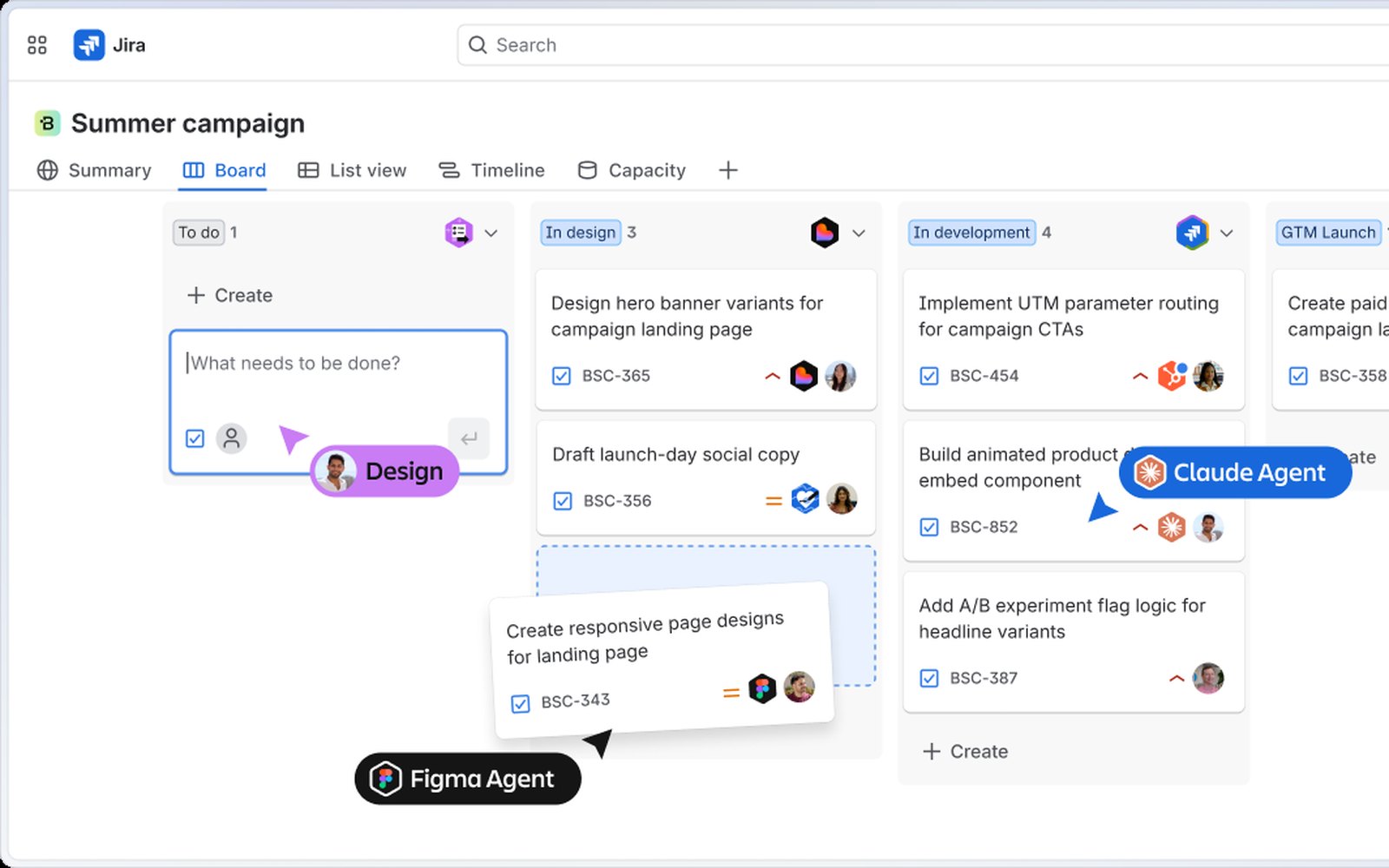Click the In development status label
This screenshot has width=1389, height=868.
971,233
